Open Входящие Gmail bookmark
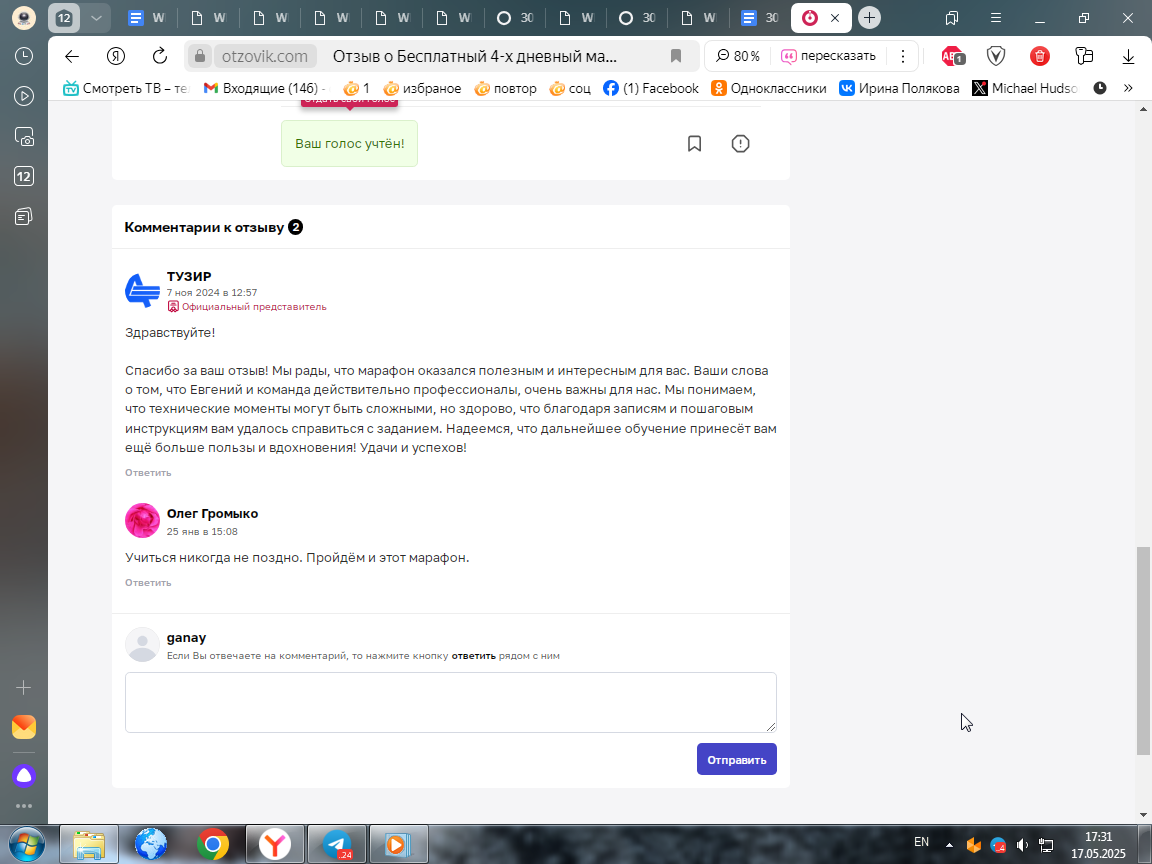This screenshot has width=1152, height=864. [x=264, y=88]
